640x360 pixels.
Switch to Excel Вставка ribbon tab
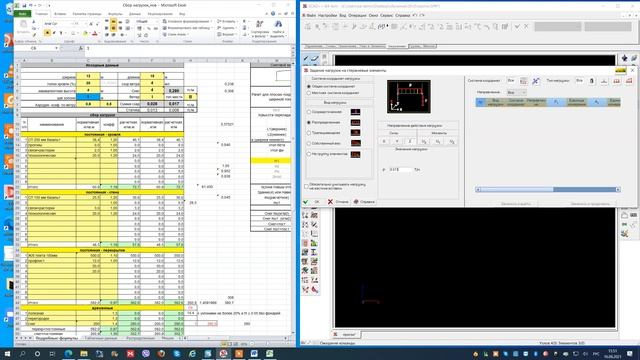[60, 14]
